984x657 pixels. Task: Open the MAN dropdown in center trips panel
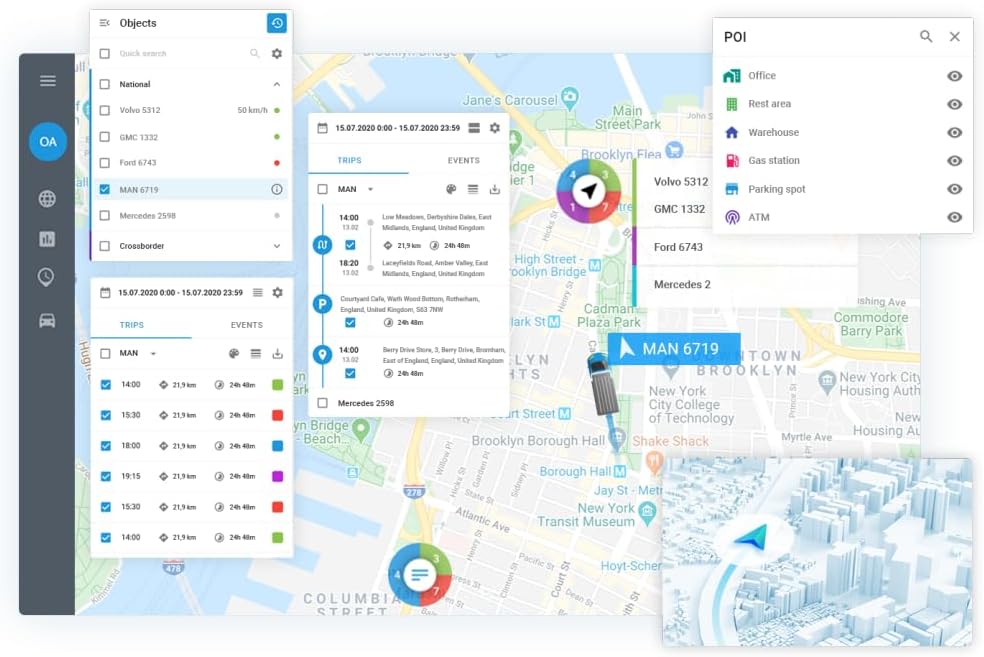(370, 189)
